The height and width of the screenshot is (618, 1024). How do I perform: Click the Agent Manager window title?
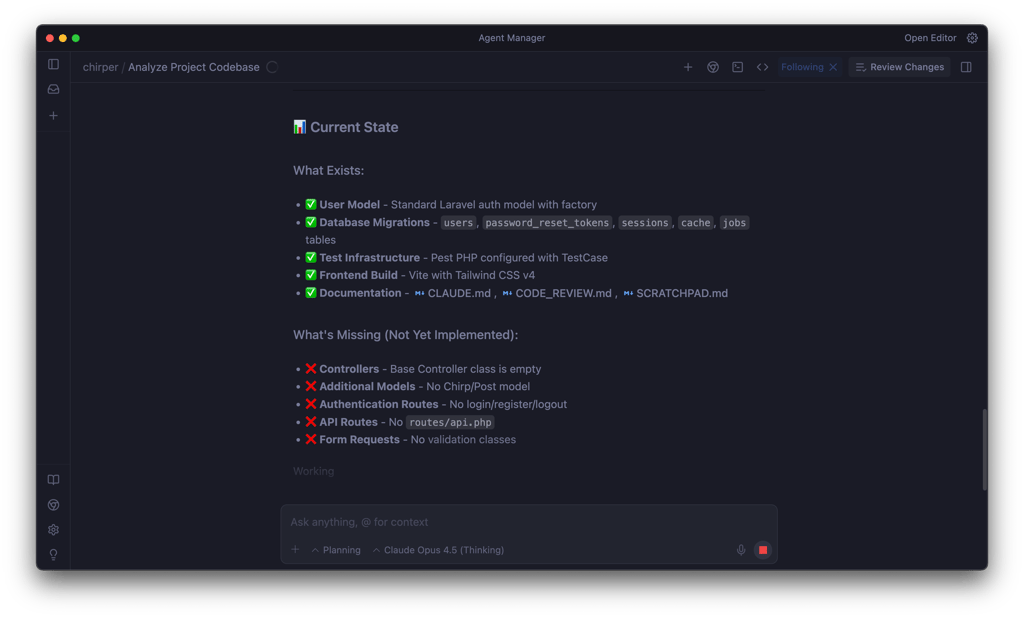point(511,38)
